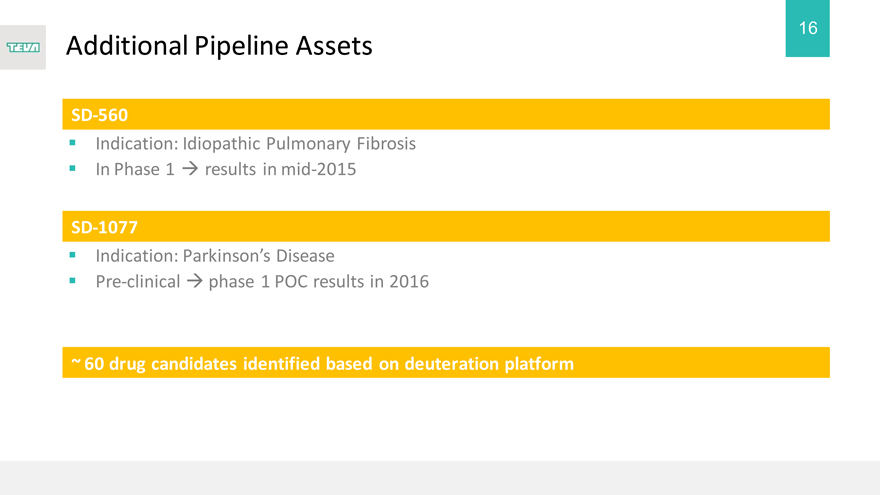Click the bullet marker beside "In Phase 1"
Screen dimensions: 880x495
pos(74,169)
